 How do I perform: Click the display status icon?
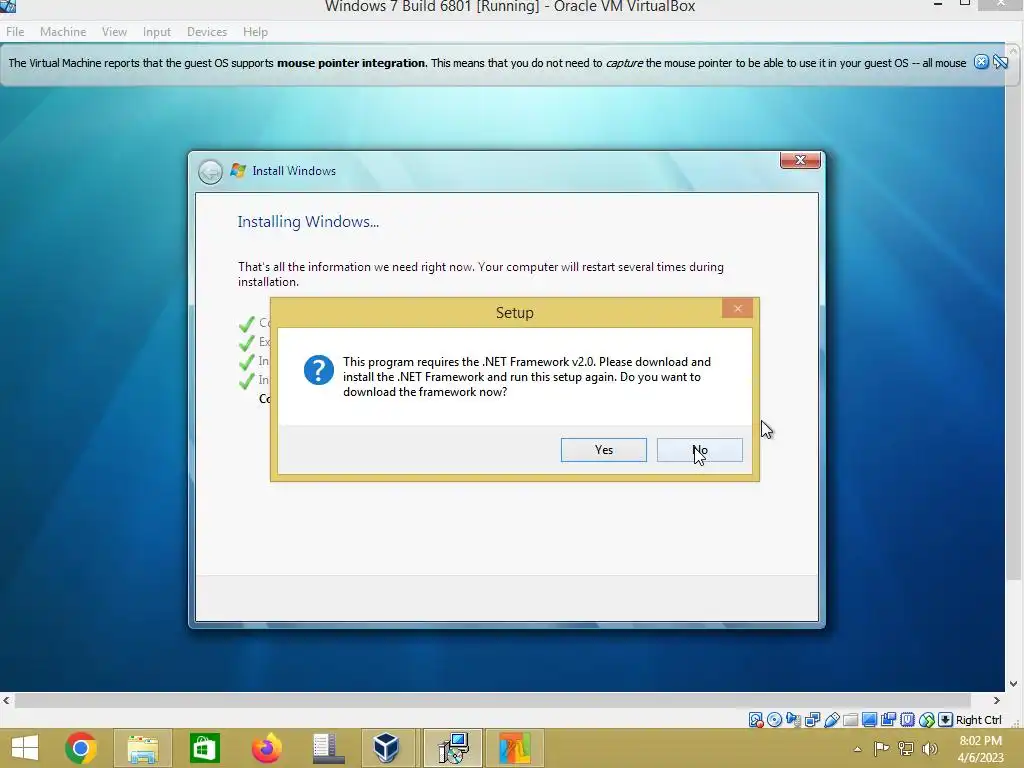coord(869,720)
